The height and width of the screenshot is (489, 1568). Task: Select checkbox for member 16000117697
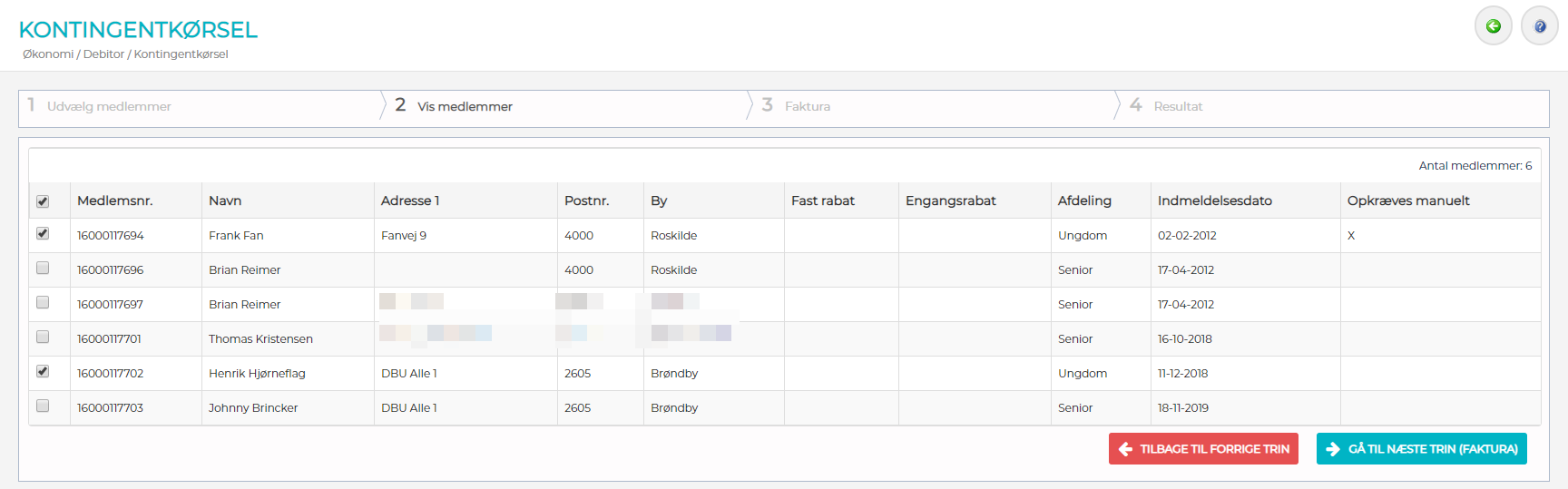pos(43,303)
